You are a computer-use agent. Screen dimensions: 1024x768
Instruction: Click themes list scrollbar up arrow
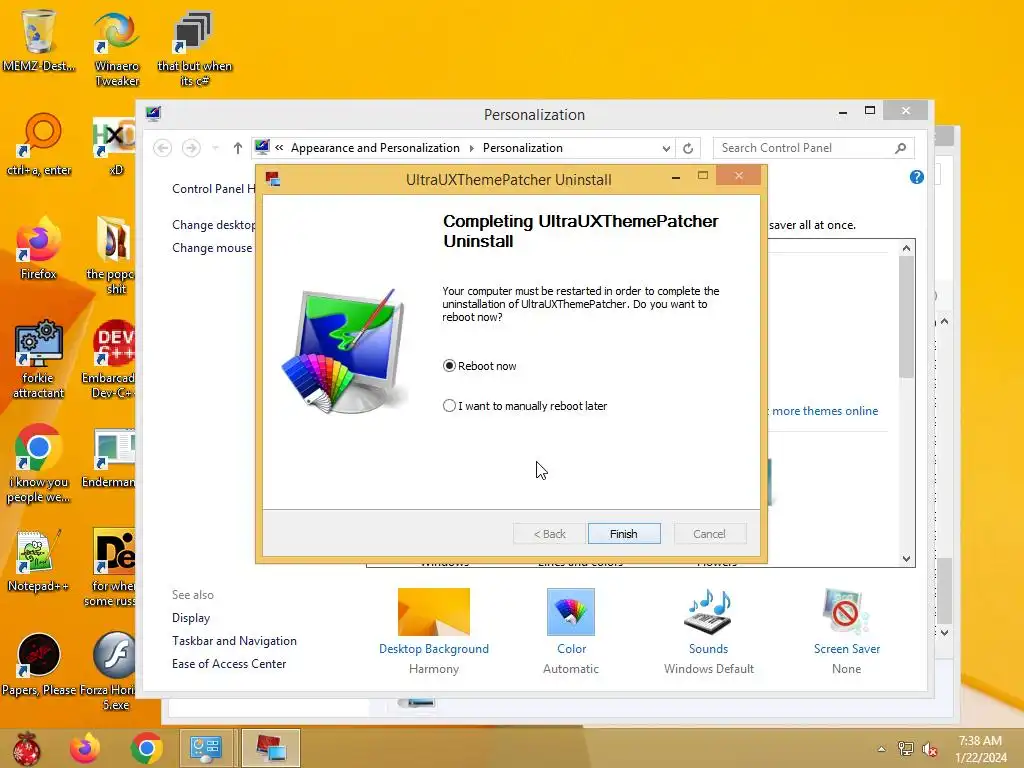(906, 248)
